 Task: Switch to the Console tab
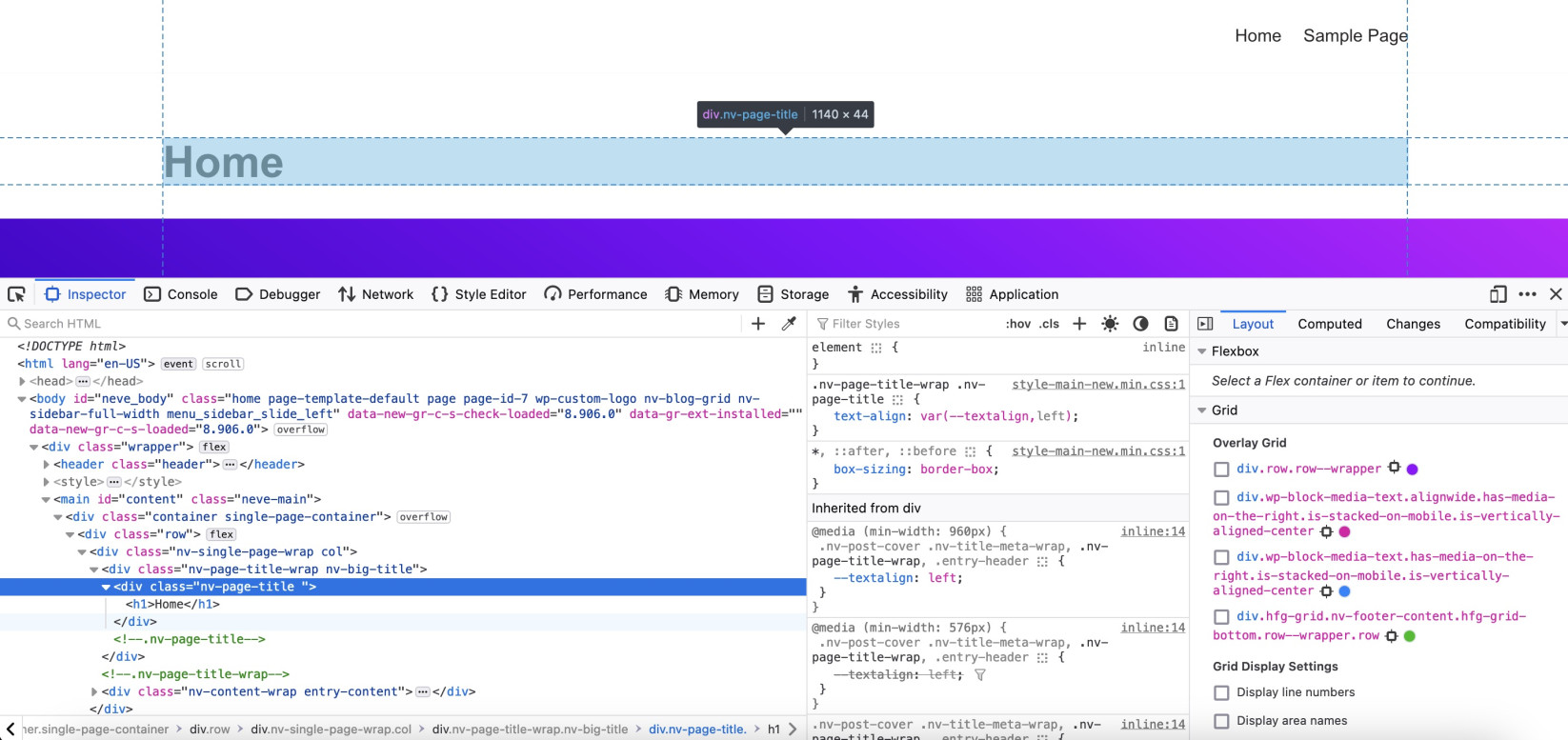181,294
